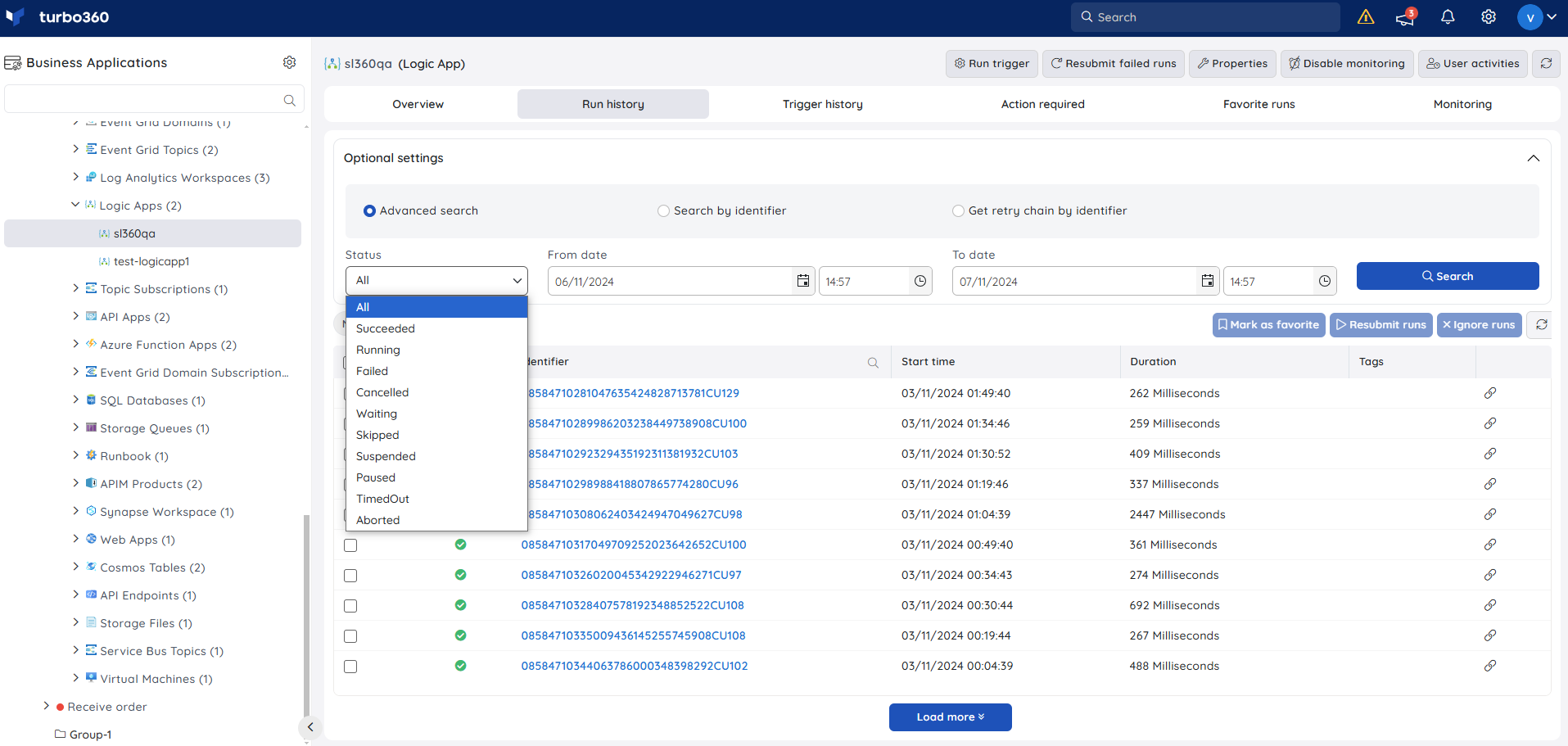Check the run ending CU102
This screenshot has height=746, width=1568.
click(350, 667)
